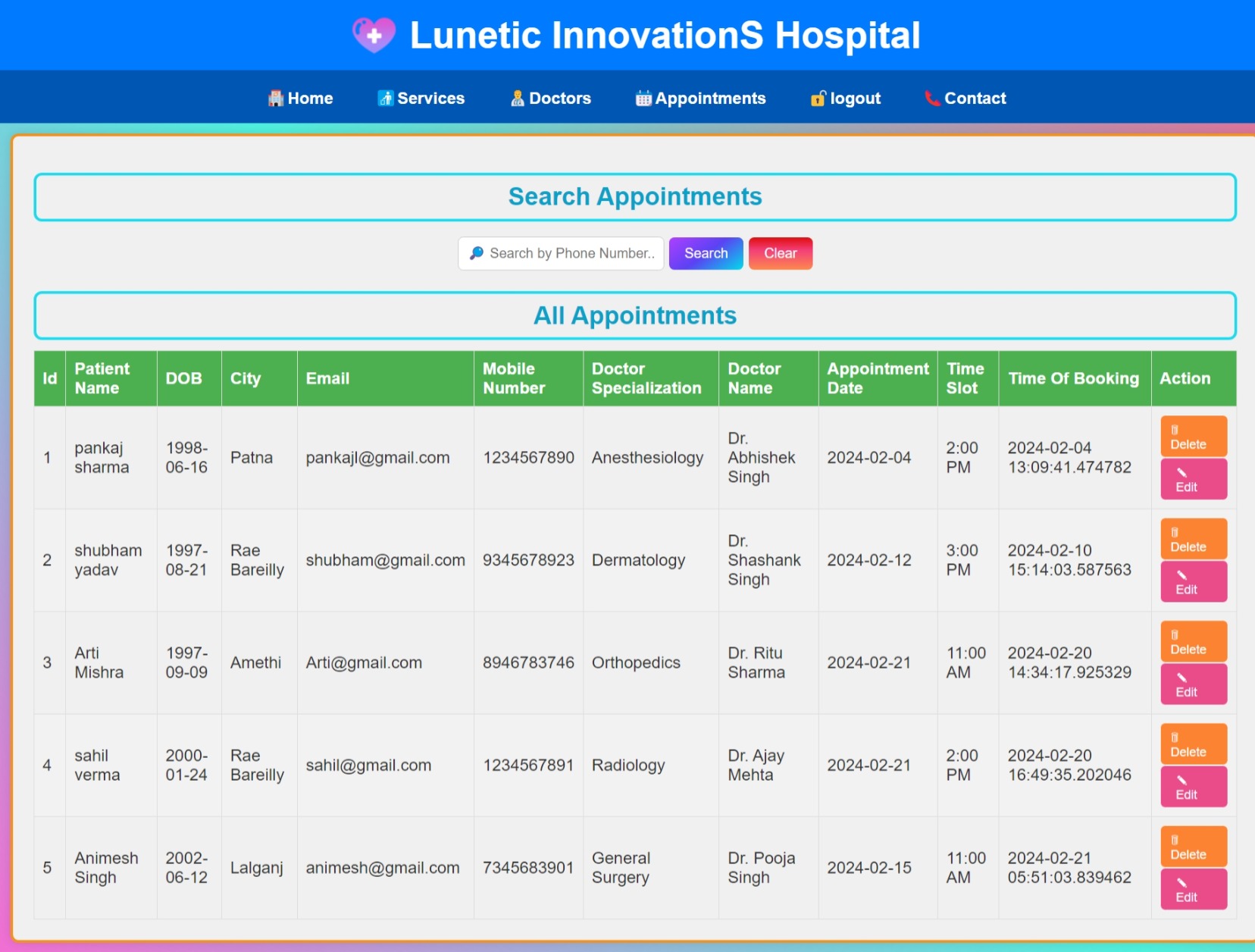Go to the Services page
This screenshot has height=952, width=1255.
[421, 99]
